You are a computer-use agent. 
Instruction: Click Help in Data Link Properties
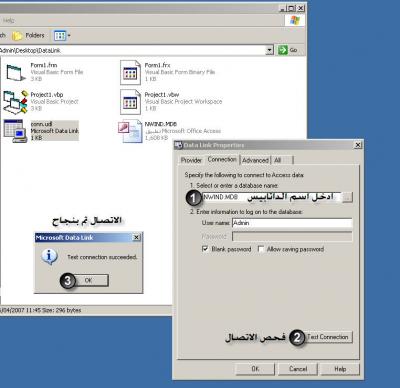point(340,369)
